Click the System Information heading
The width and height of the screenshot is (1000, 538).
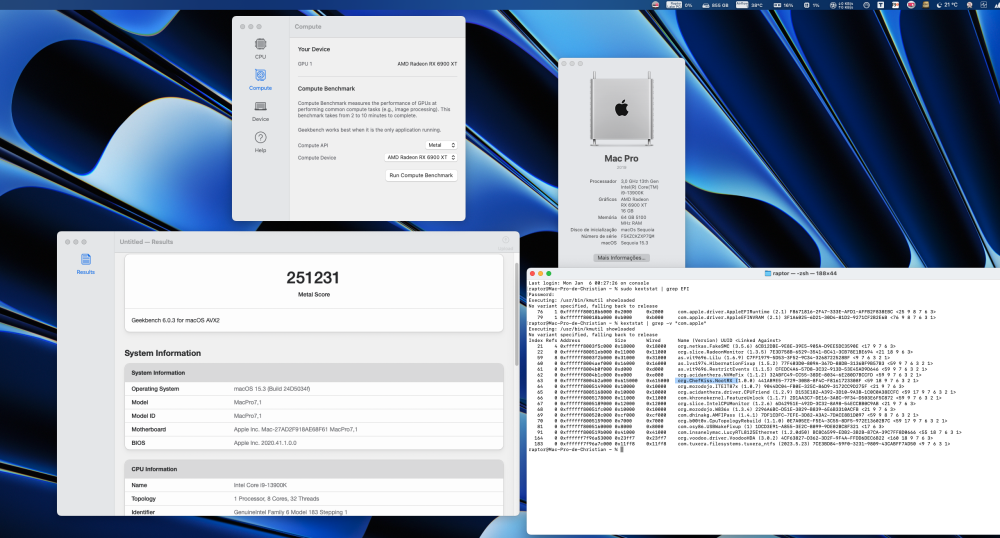click(163, 353)
